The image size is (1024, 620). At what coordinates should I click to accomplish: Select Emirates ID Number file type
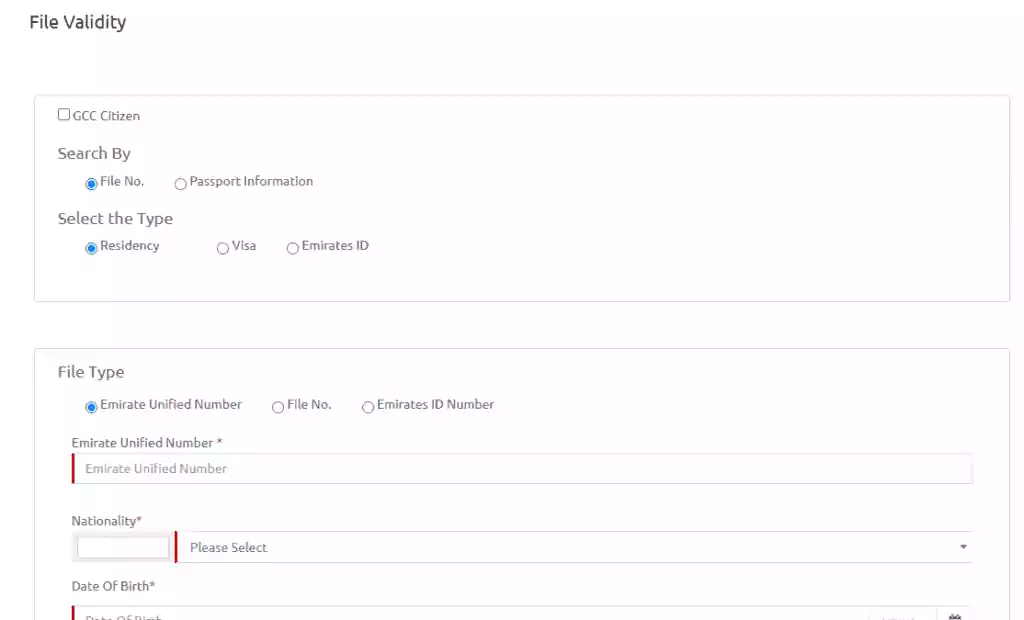coord(368,407)
